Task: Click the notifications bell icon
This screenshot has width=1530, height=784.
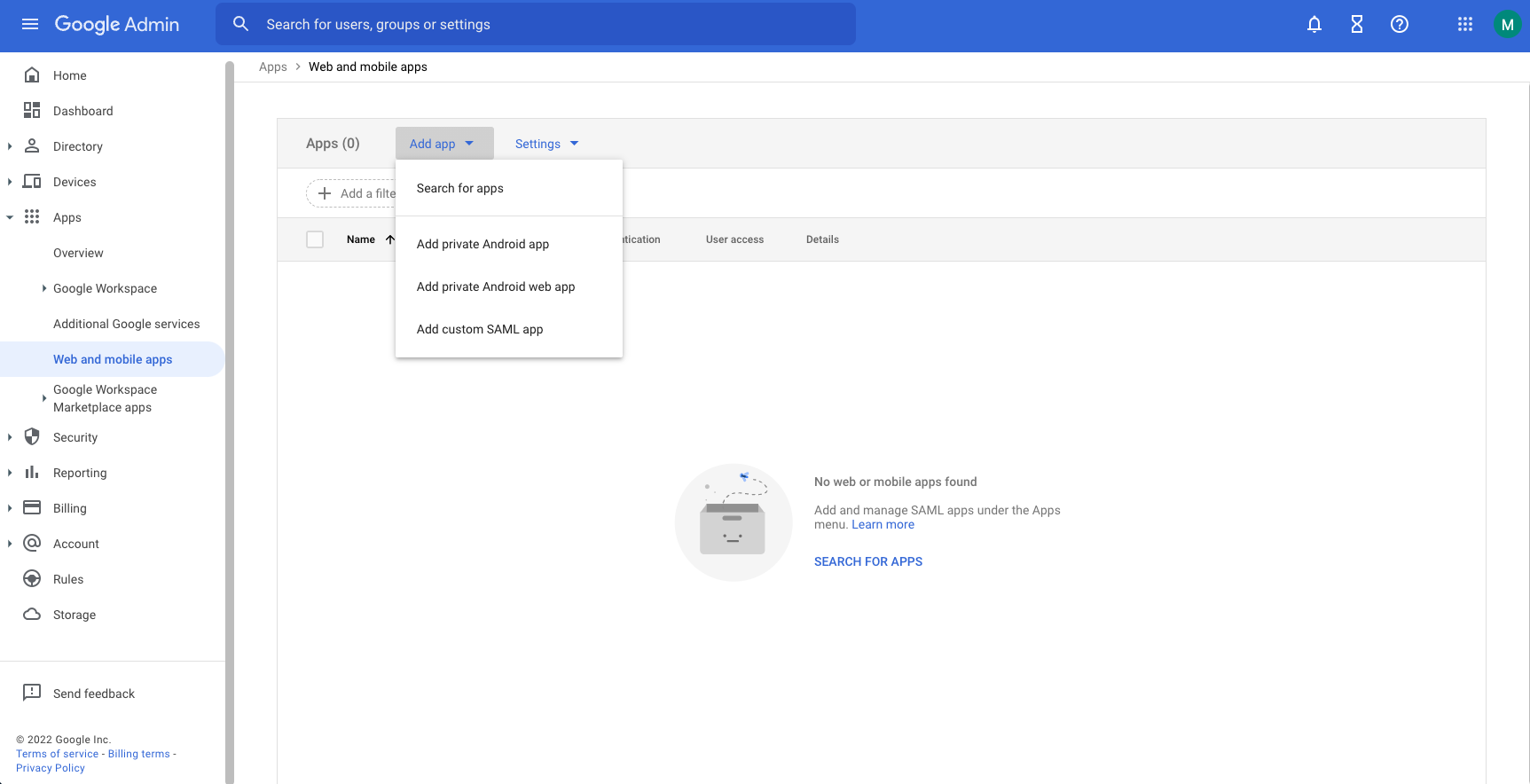Action: pyautogui.click(x=1314, y=25)
